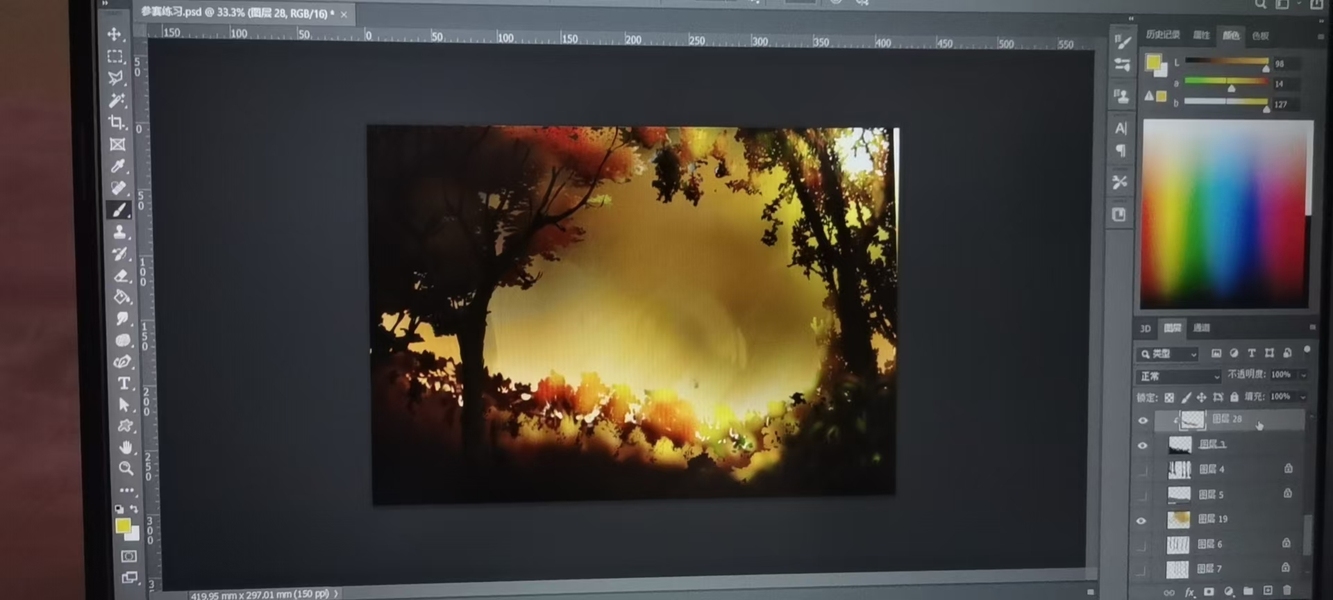Open the 类型 layer filter dropdown
Screen dimensions: 1333x600
tap(1167, 354)
